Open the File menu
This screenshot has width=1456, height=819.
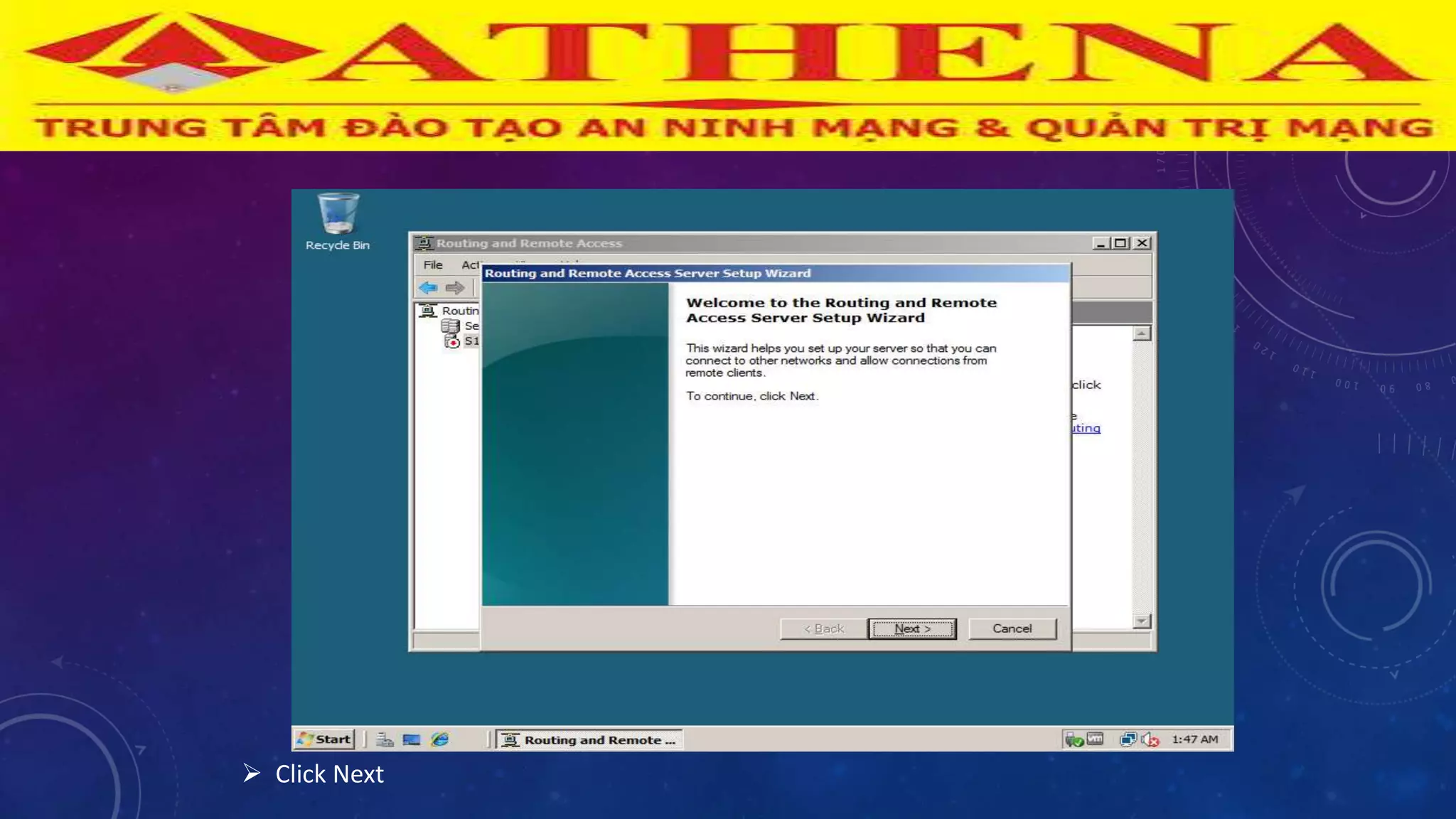[432, 264]
